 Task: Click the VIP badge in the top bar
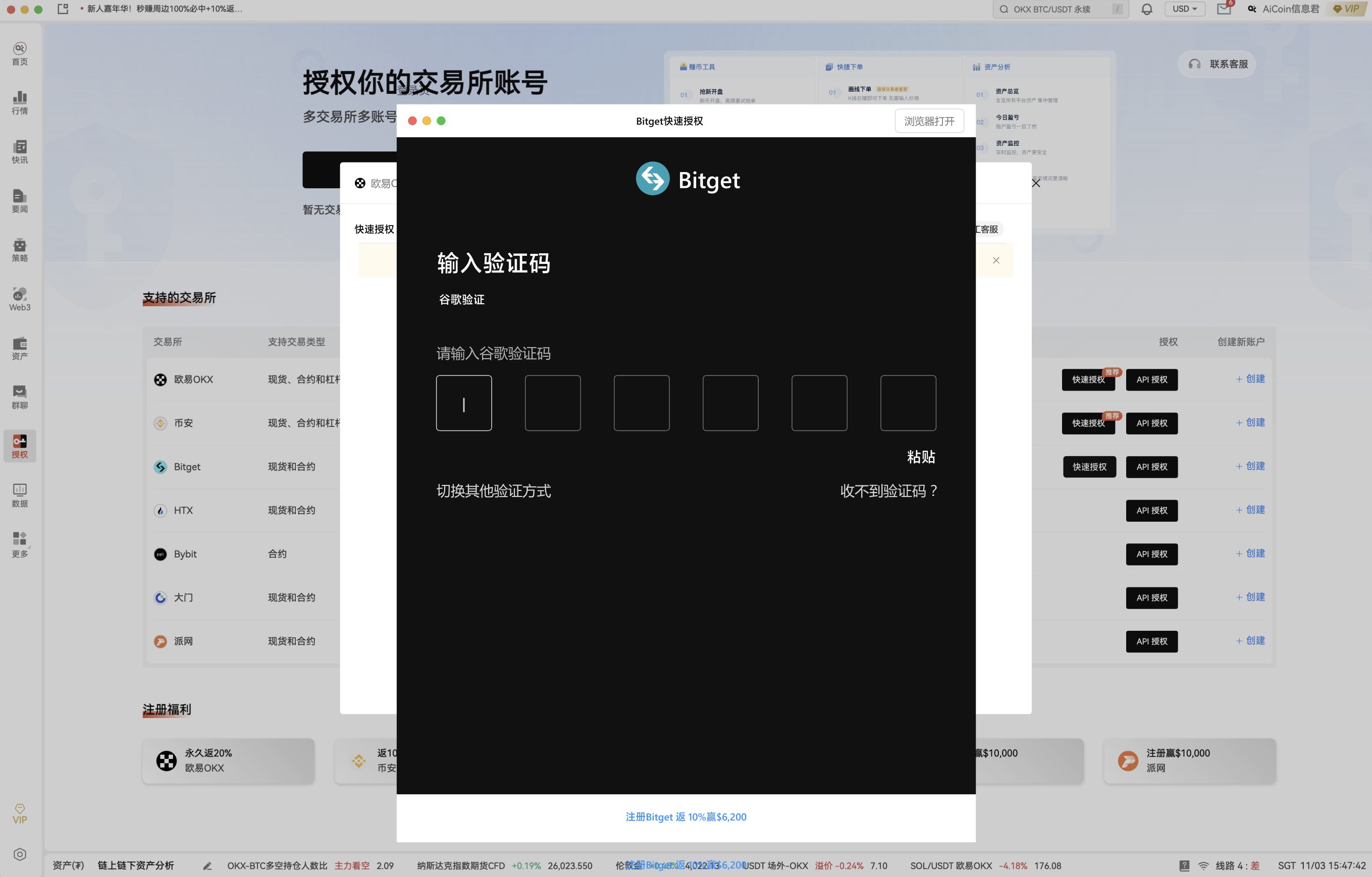(x=1346, y=9)
